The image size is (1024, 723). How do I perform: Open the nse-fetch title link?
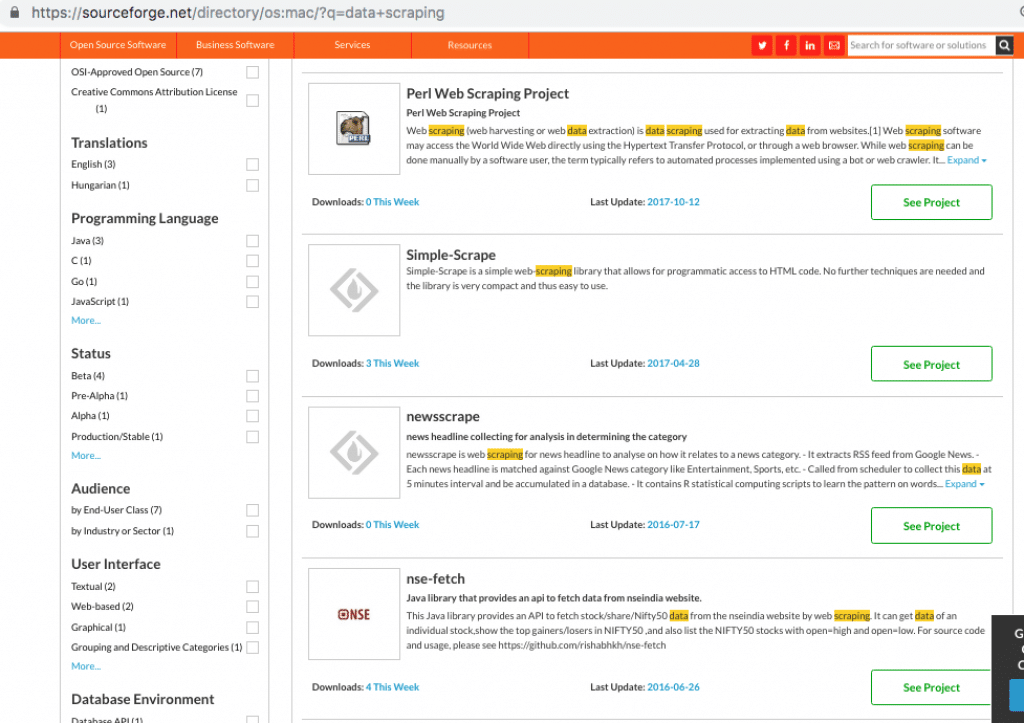point(436,579)
